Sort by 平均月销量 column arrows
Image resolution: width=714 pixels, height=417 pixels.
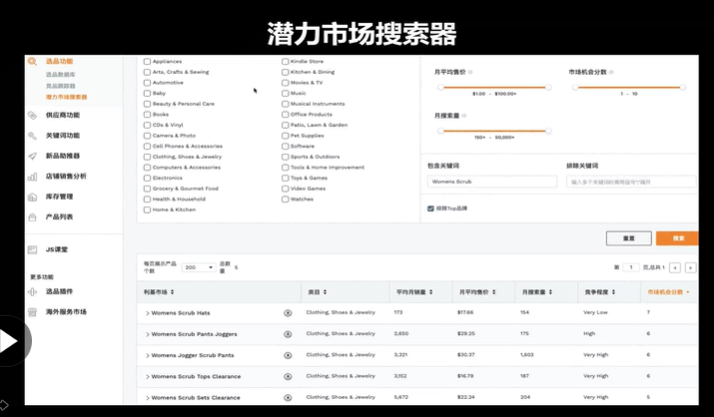click(431, 292)
